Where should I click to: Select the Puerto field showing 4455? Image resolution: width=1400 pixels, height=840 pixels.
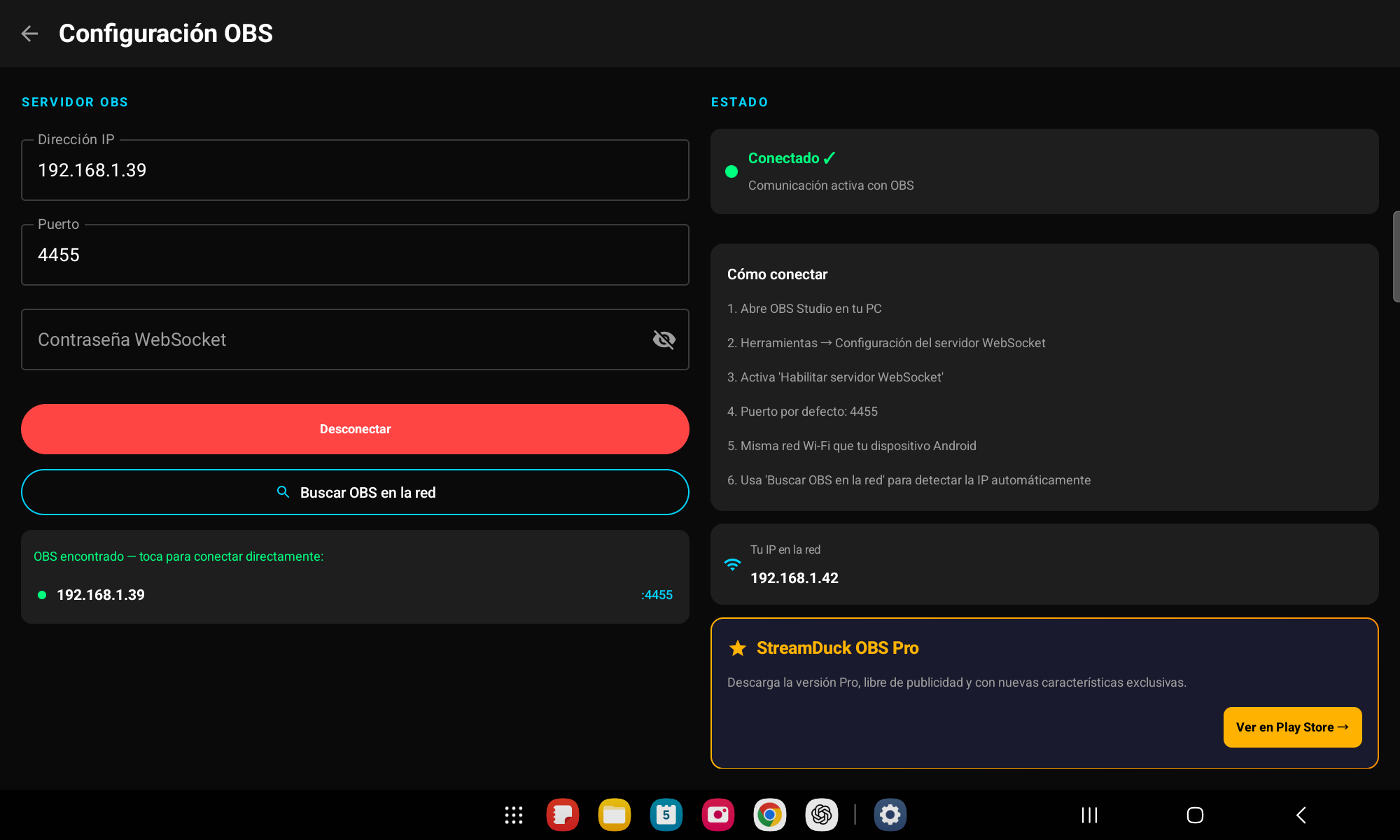pos(355,255)
